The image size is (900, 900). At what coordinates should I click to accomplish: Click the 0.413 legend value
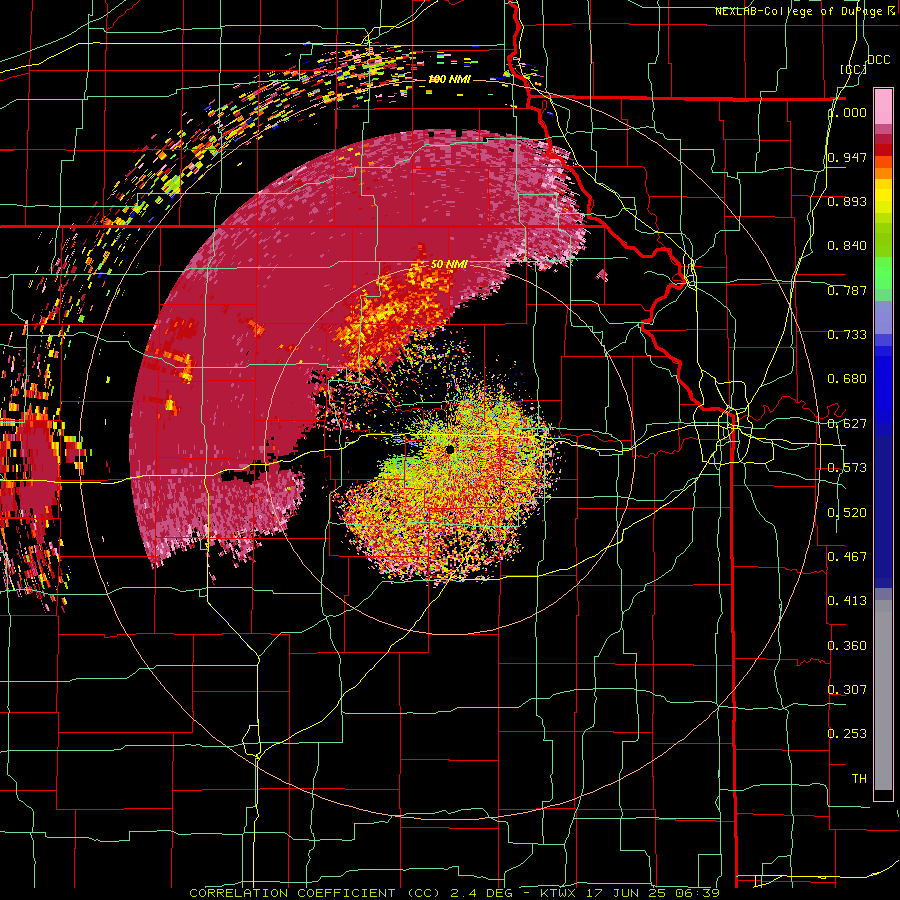847,601
